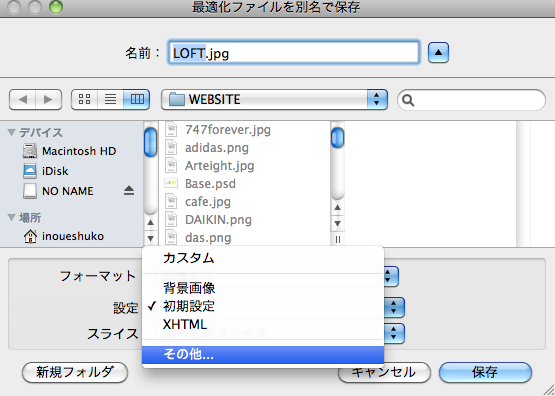Open the スライス dropdown arrows

(394, 333)
